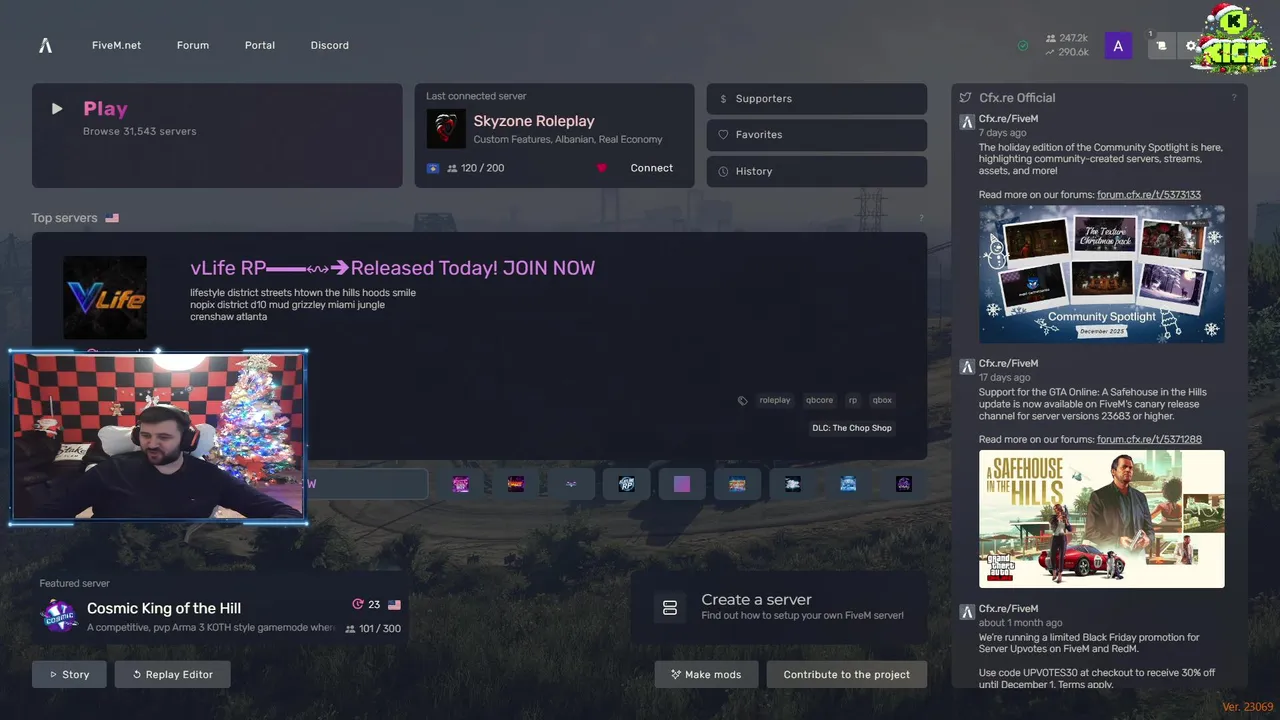Click the vLife server logo image
The image size is (1280, 720).
click(x=105, y=297)
